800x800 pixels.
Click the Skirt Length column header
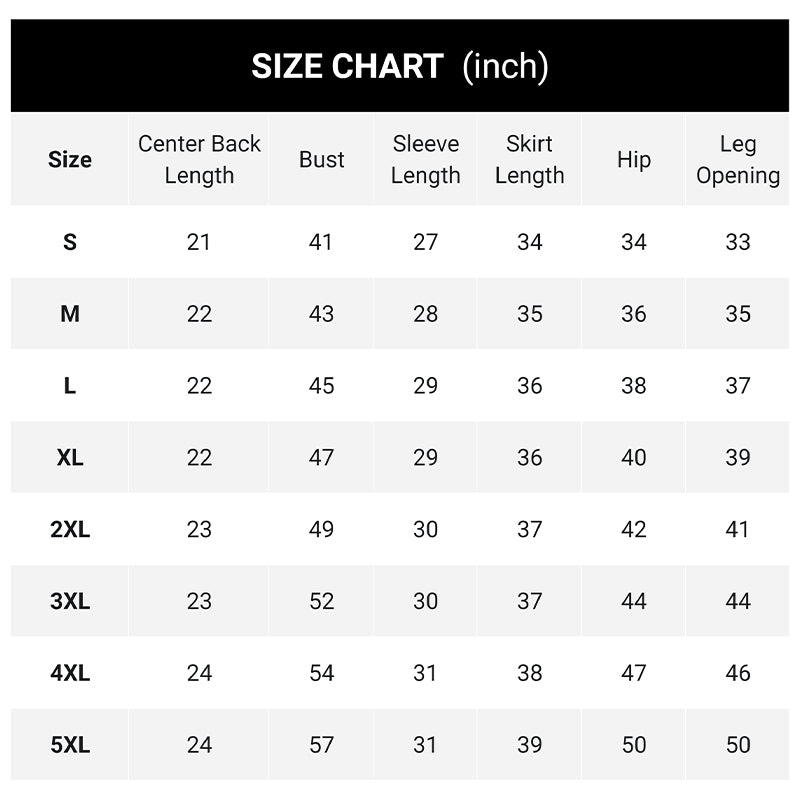529,160
